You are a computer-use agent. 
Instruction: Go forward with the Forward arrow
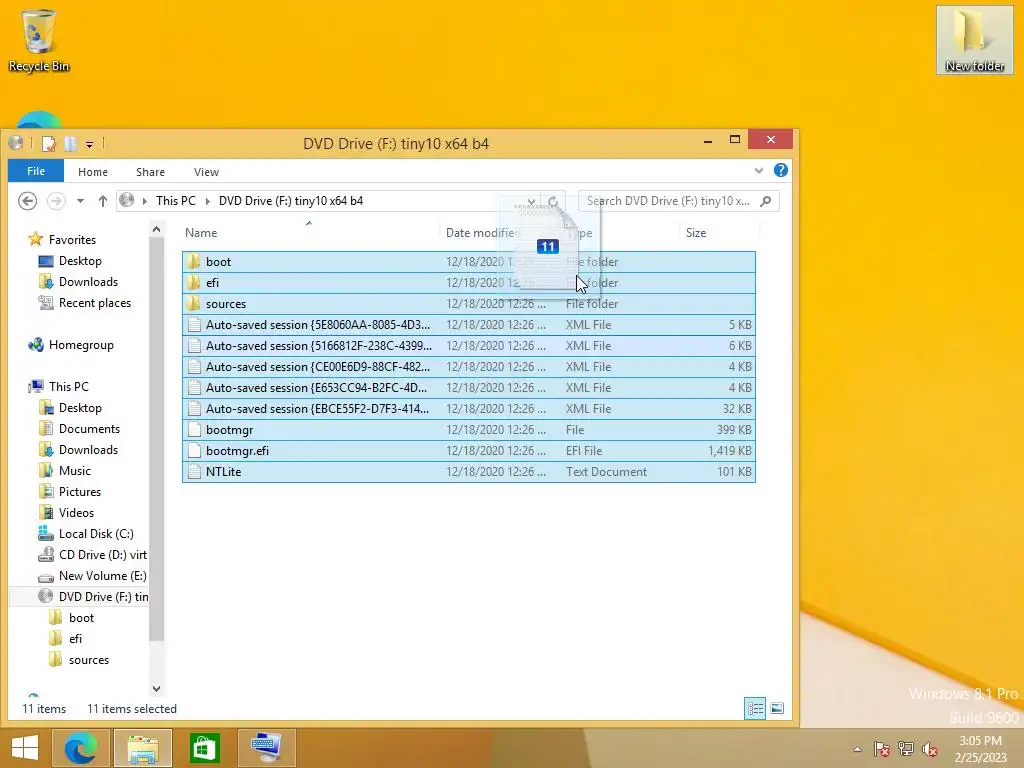click(x=57, y=200)
